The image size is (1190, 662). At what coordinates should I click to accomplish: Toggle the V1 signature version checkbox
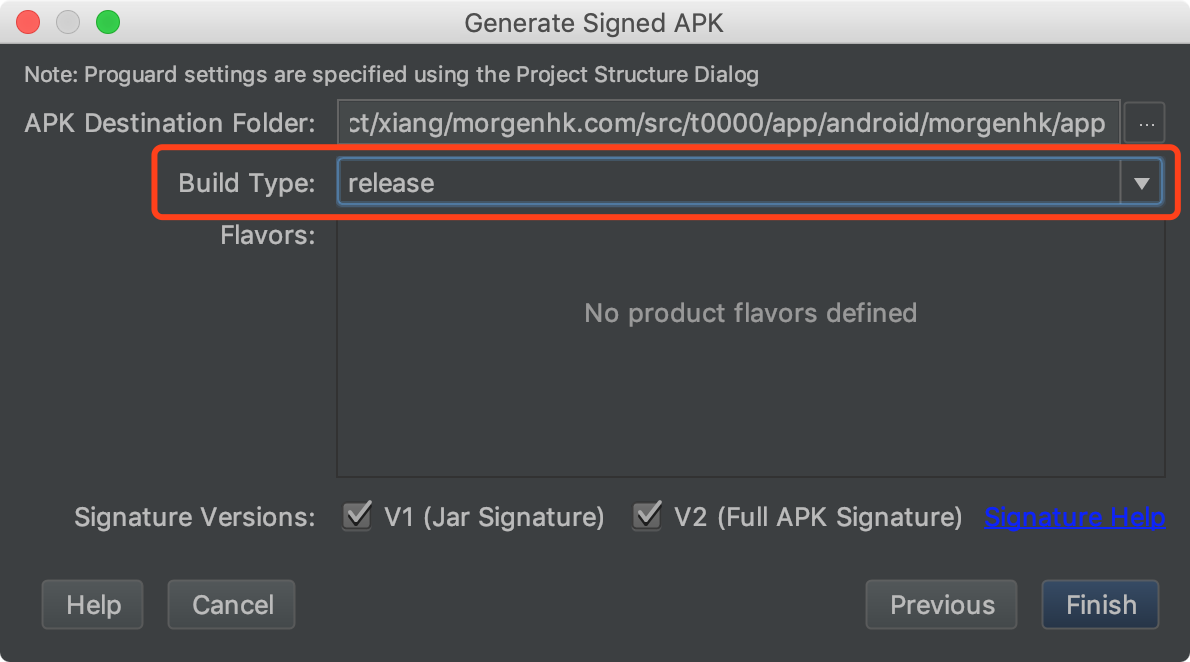356,516
